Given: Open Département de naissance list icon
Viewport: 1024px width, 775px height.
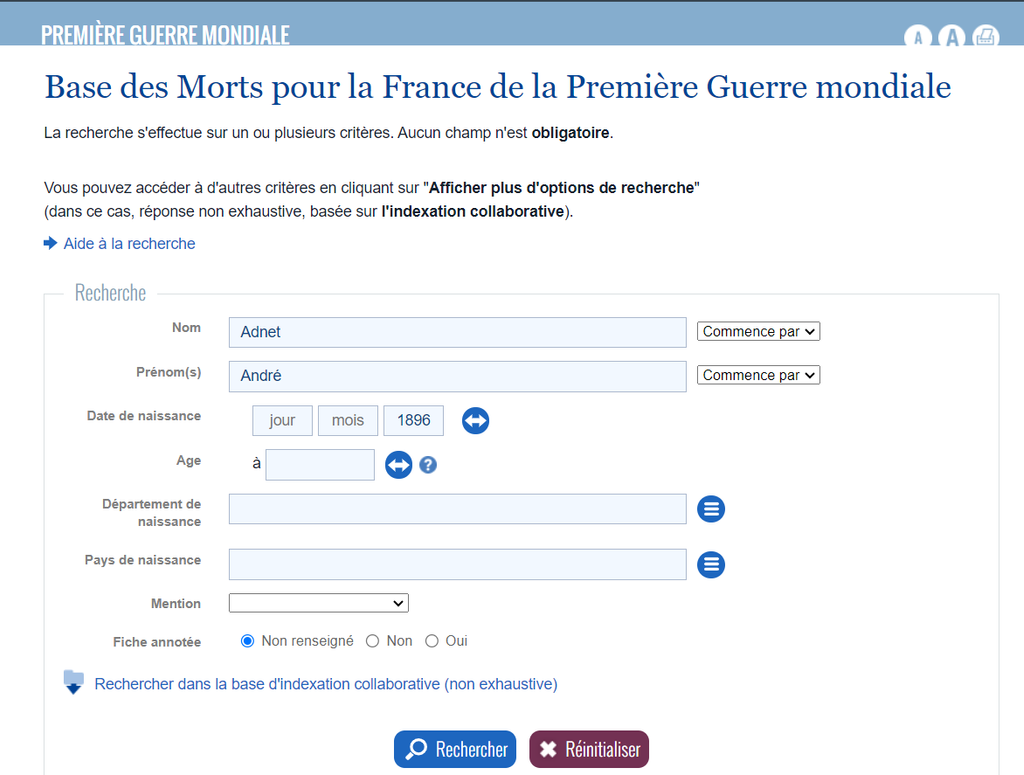Looking at the screenshot, I should point(711,509).
